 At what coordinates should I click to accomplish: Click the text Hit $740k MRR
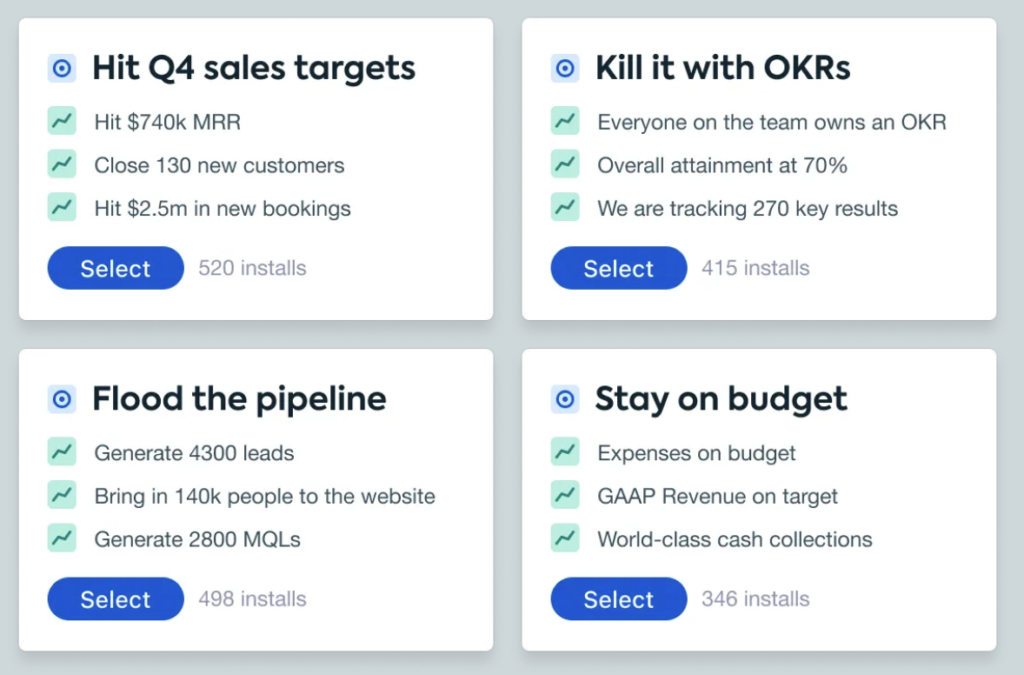[x=167, y=122]
